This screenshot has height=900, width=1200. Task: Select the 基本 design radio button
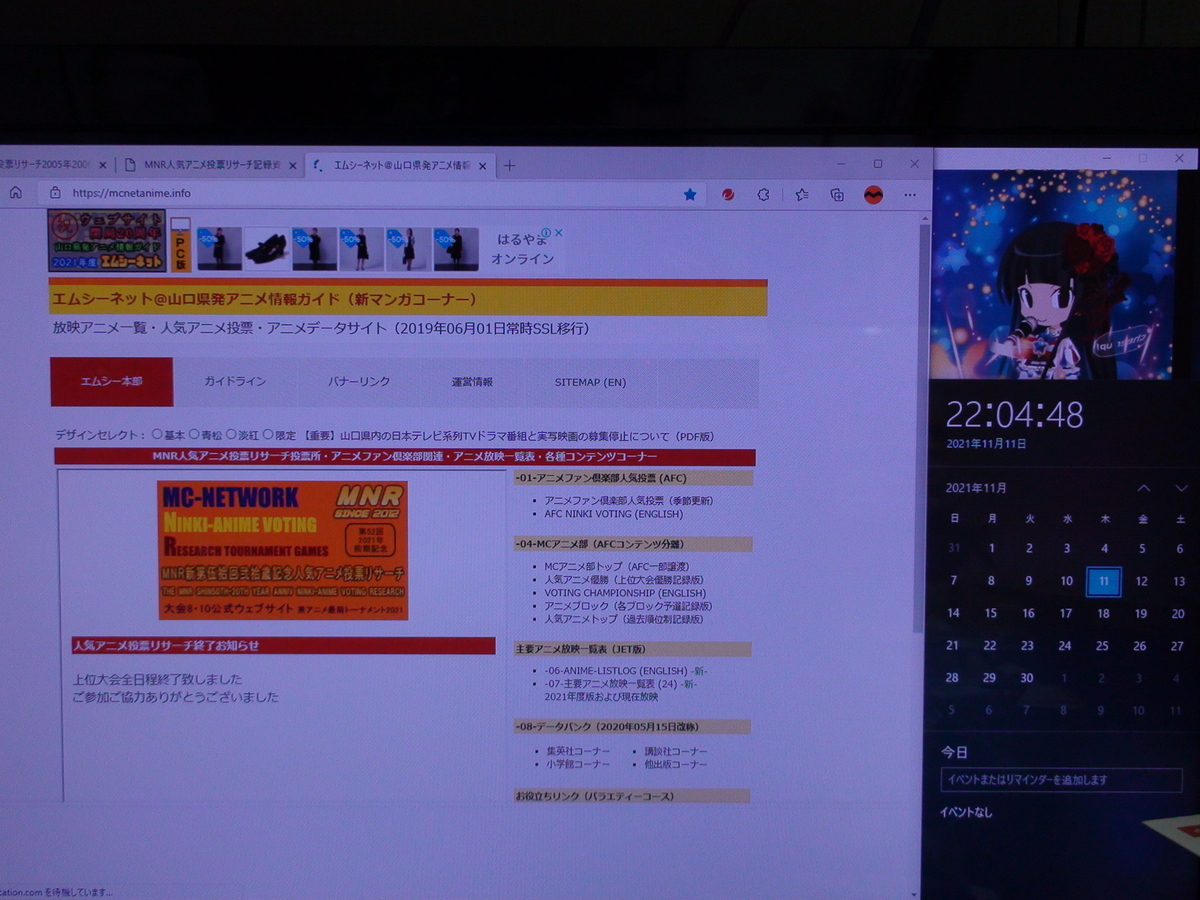pos(156,434)
